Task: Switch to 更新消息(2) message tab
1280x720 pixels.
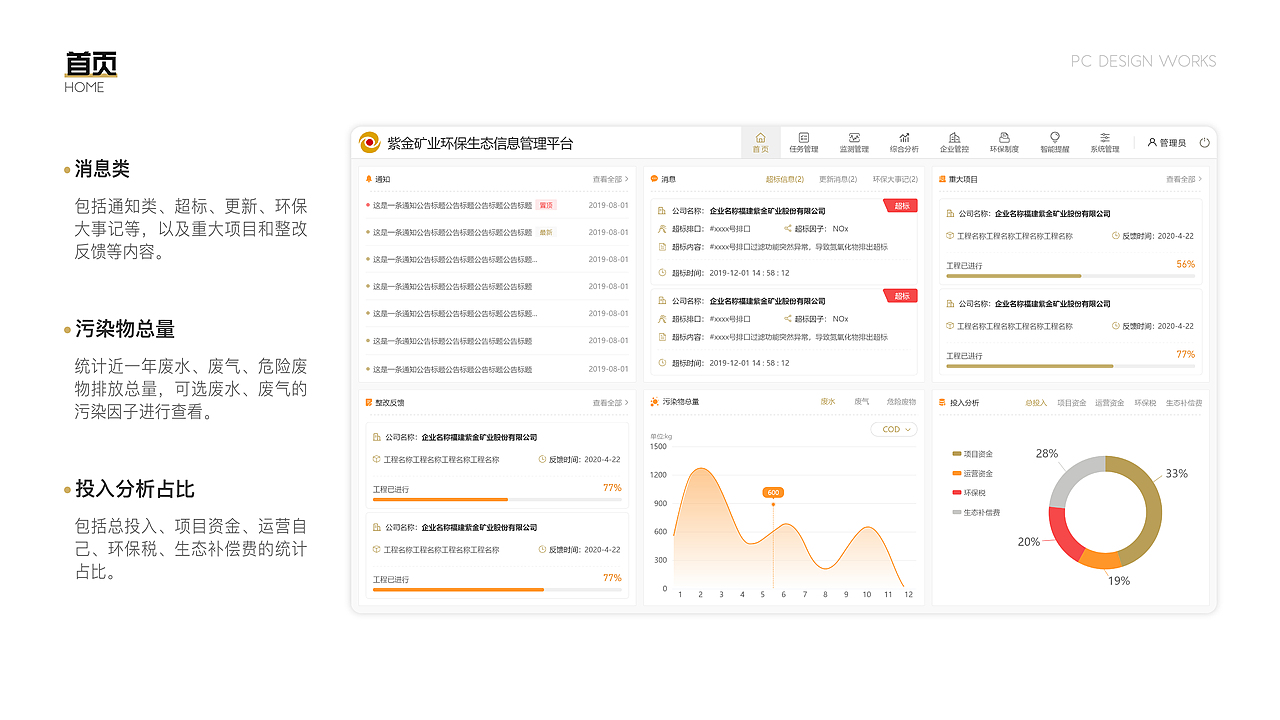Action: coord(838,179)
